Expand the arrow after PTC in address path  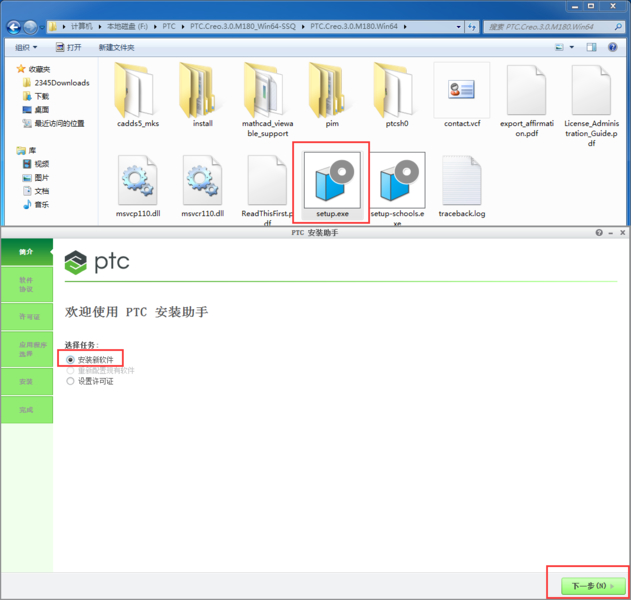coord(183,27)
